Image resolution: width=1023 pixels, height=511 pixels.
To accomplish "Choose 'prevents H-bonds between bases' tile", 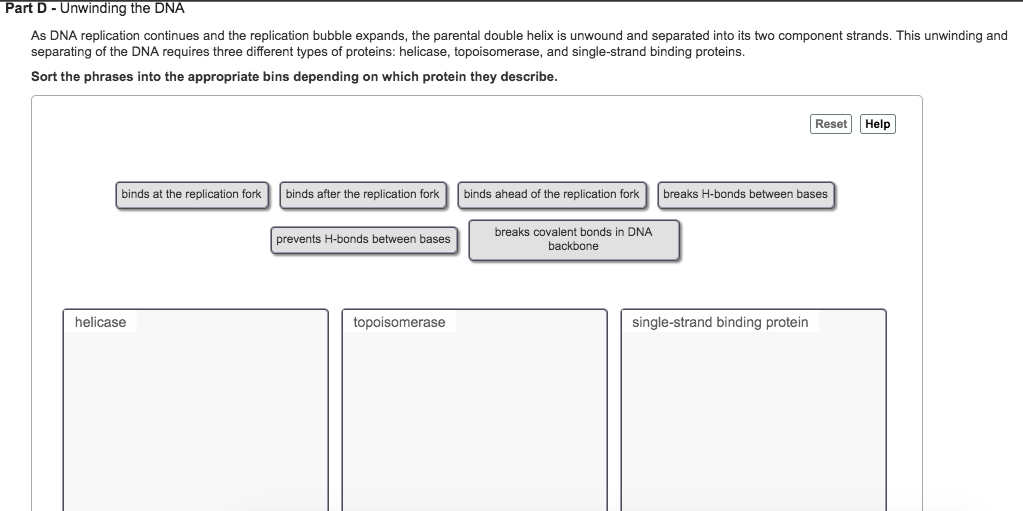I will click(363, 240).
